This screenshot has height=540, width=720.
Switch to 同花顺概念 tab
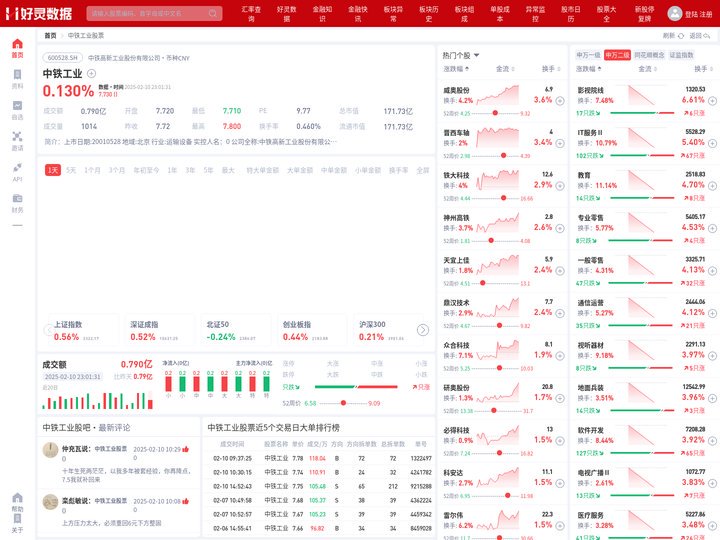pyautogui.click(x=649, y=55)
